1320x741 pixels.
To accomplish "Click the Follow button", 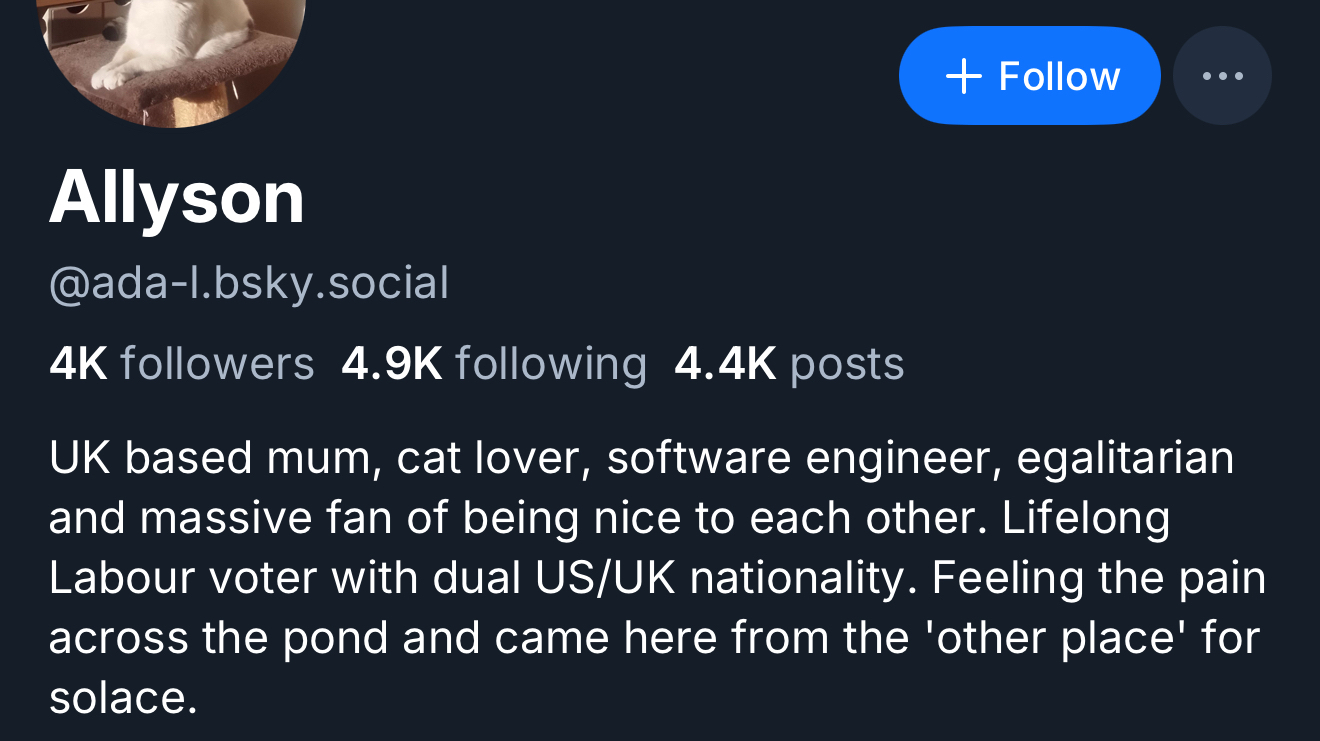I will (x=1029, y=76).
